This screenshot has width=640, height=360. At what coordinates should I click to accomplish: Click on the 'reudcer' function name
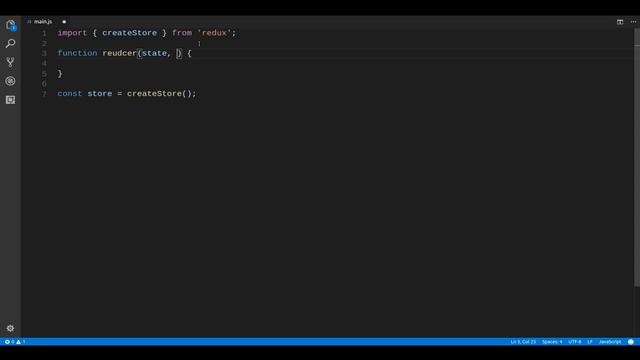(120, 53)
